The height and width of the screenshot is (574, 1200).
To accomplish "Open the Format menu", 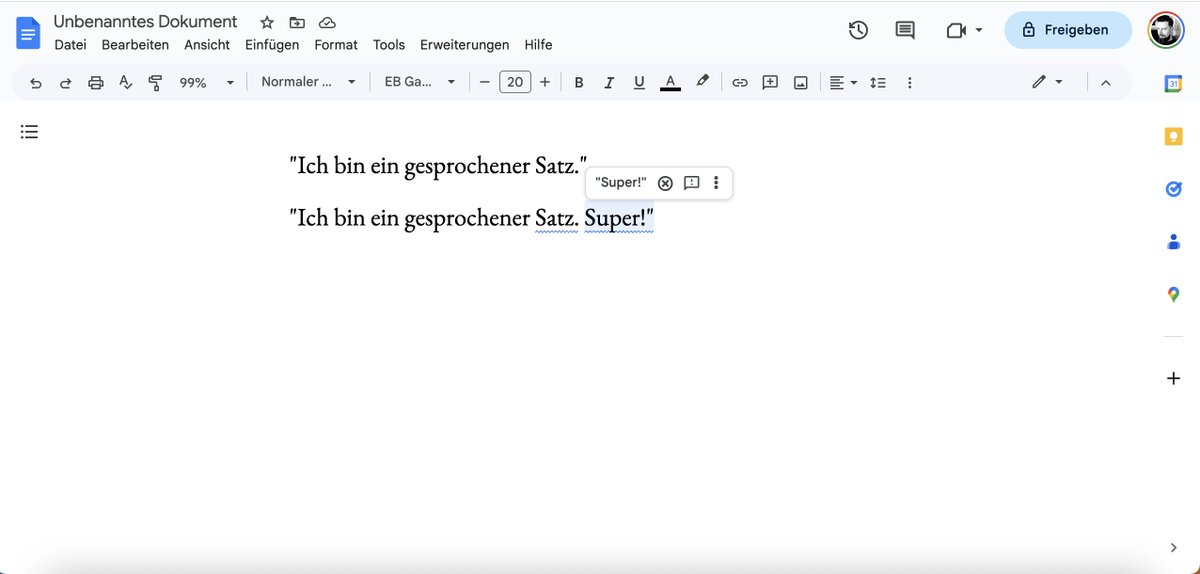I will click(336, 45).
